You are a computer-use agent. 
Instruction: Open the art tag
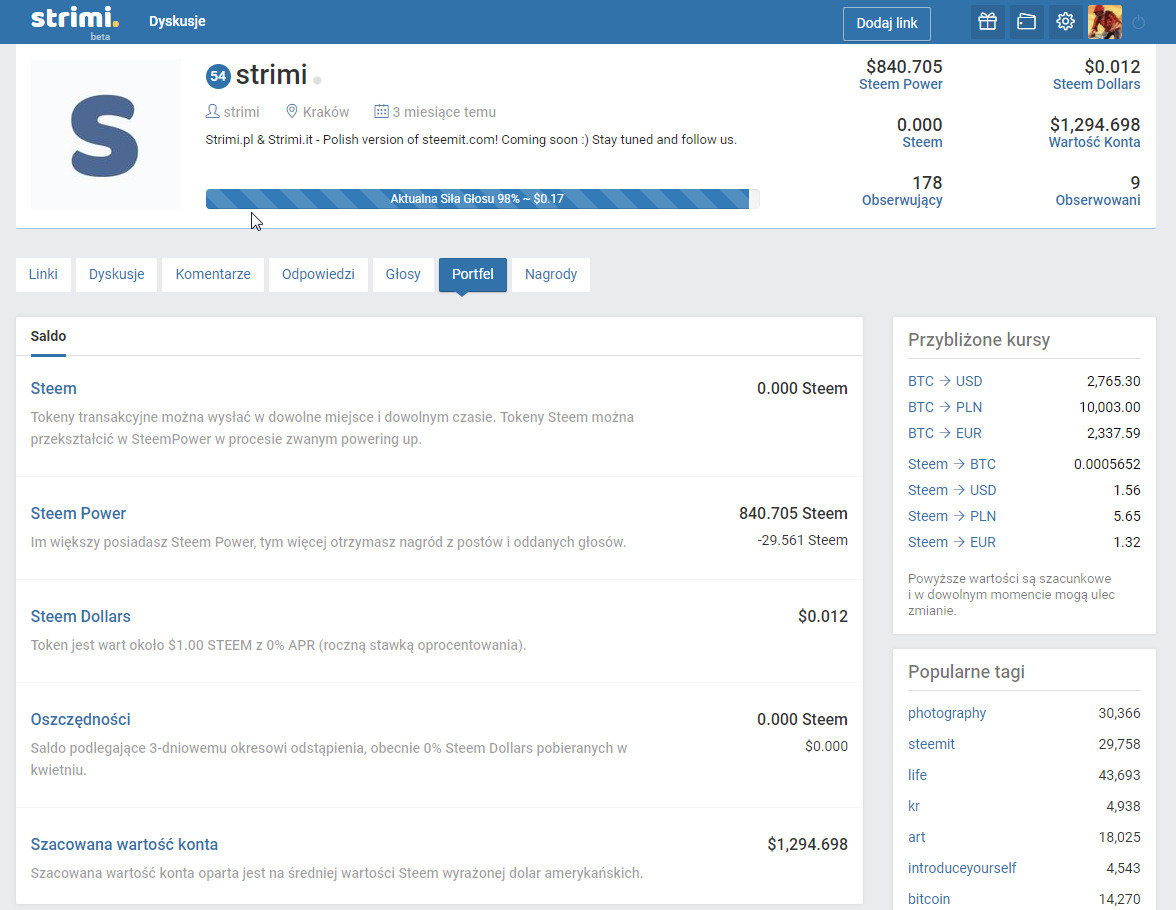tap(916, 836)
